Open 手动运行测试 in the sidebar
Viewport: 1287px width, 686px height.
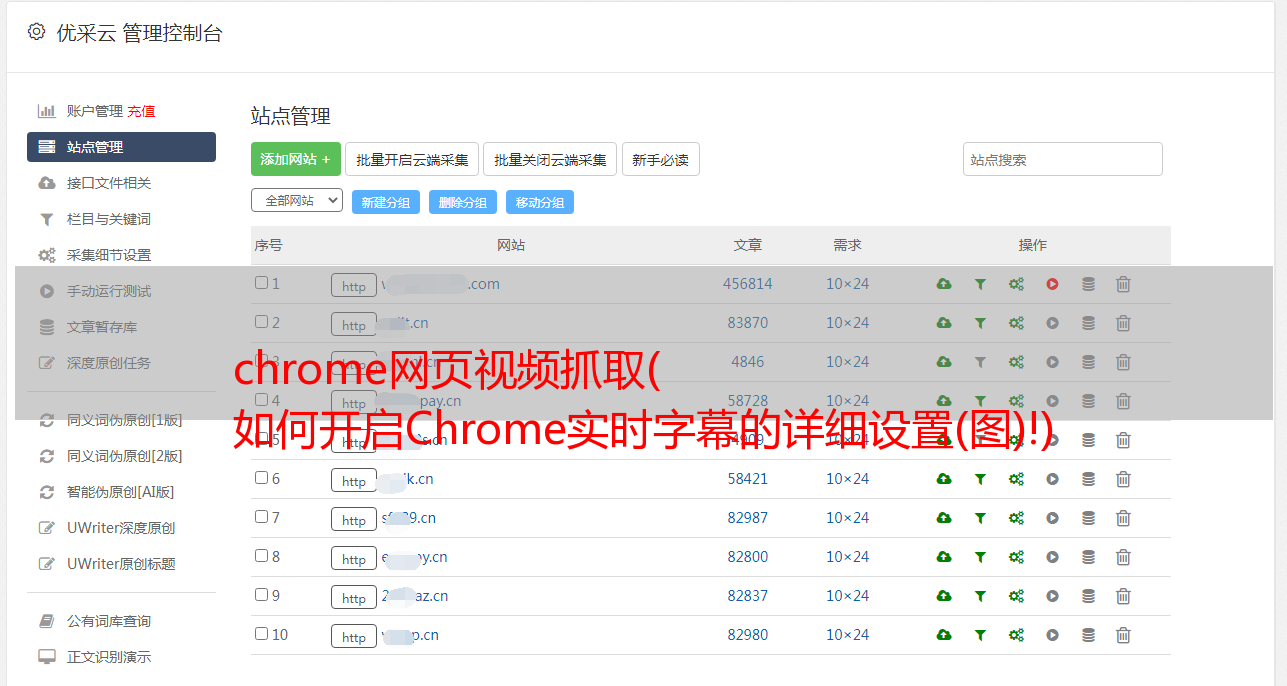tap(109, 291)
